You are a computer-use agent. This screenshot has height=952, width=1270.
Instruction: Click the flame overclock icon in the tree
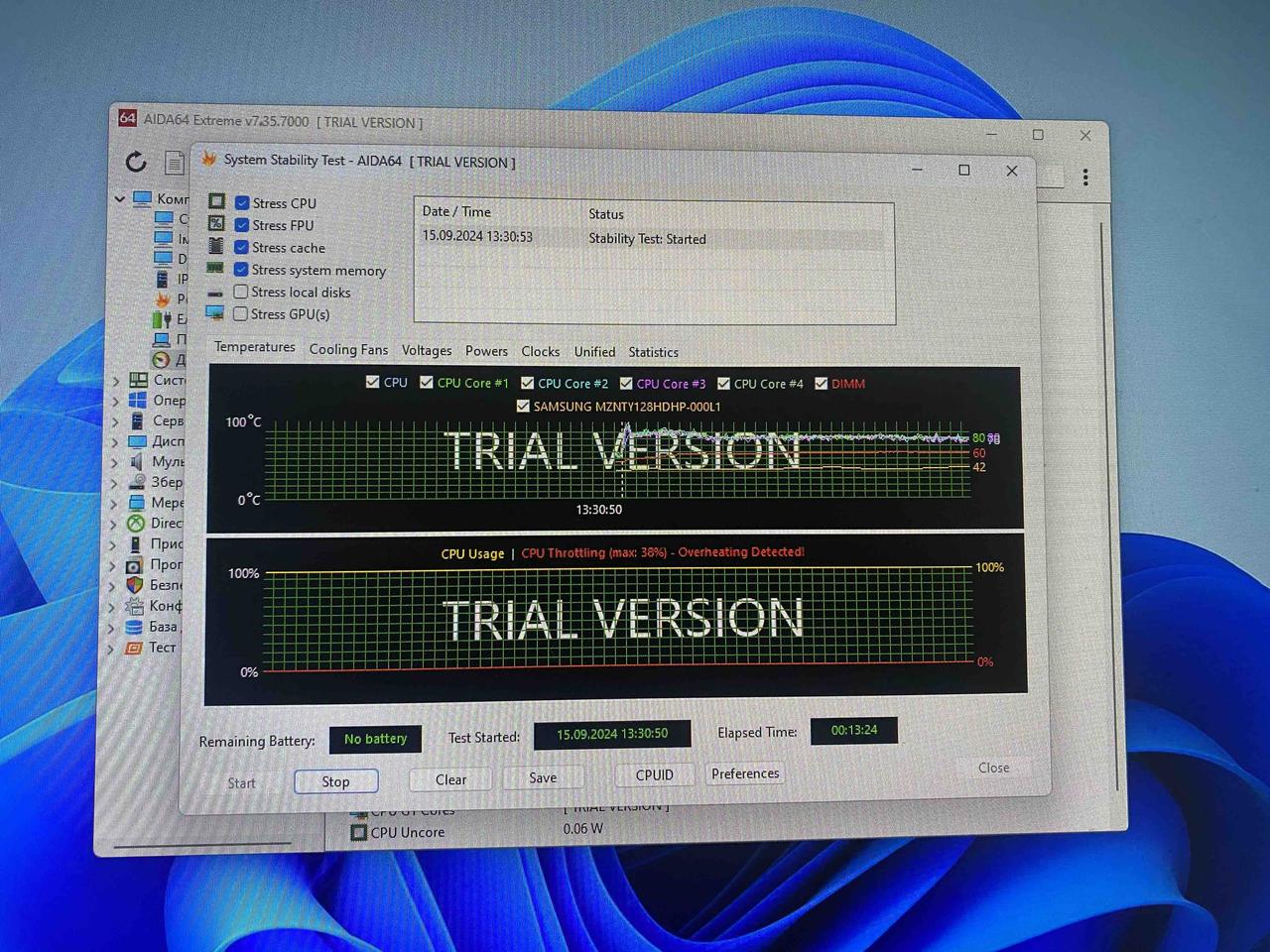coord(163,298)
